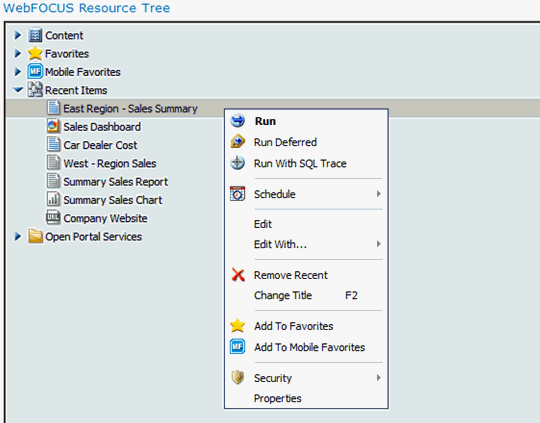540x423 pixels.
Task: Expand the Favorites tree node
Action: coord(18,53)
